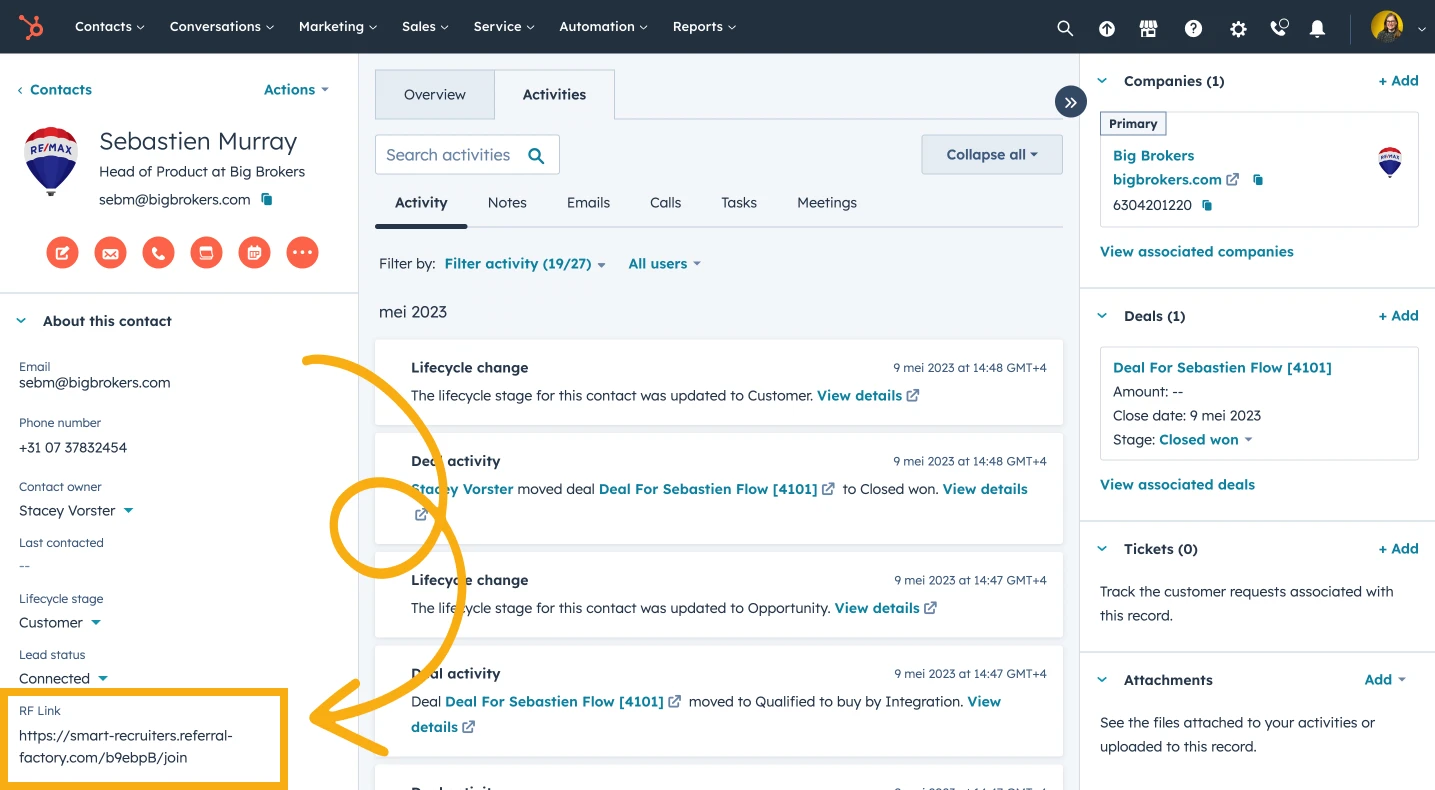Viewport: 1435px width, 790px height.
Task: Schedule a meeting via orange calendar icon
Action: point(254,253)
